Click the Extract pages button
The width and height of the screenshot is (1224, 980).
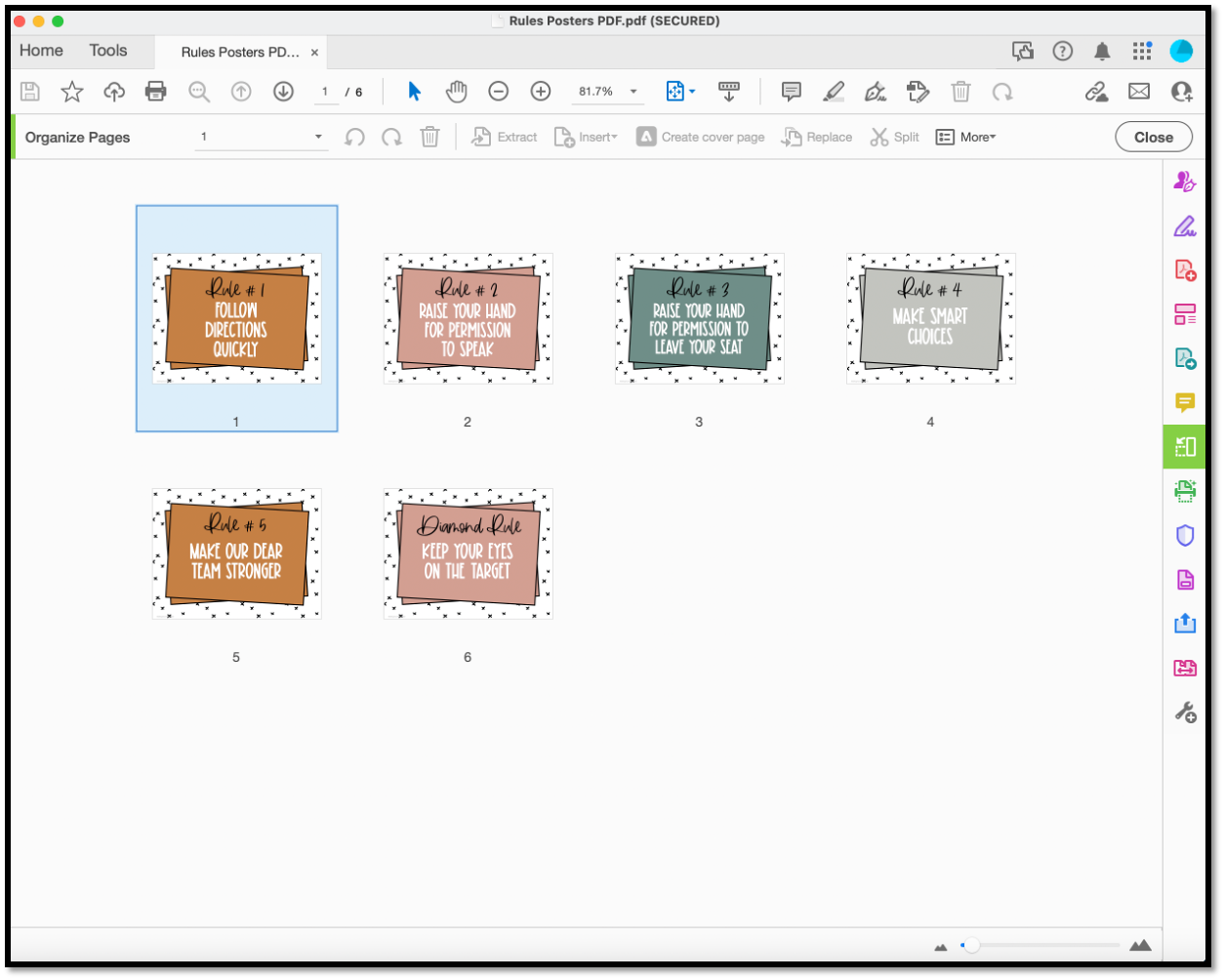pos(505,138)
